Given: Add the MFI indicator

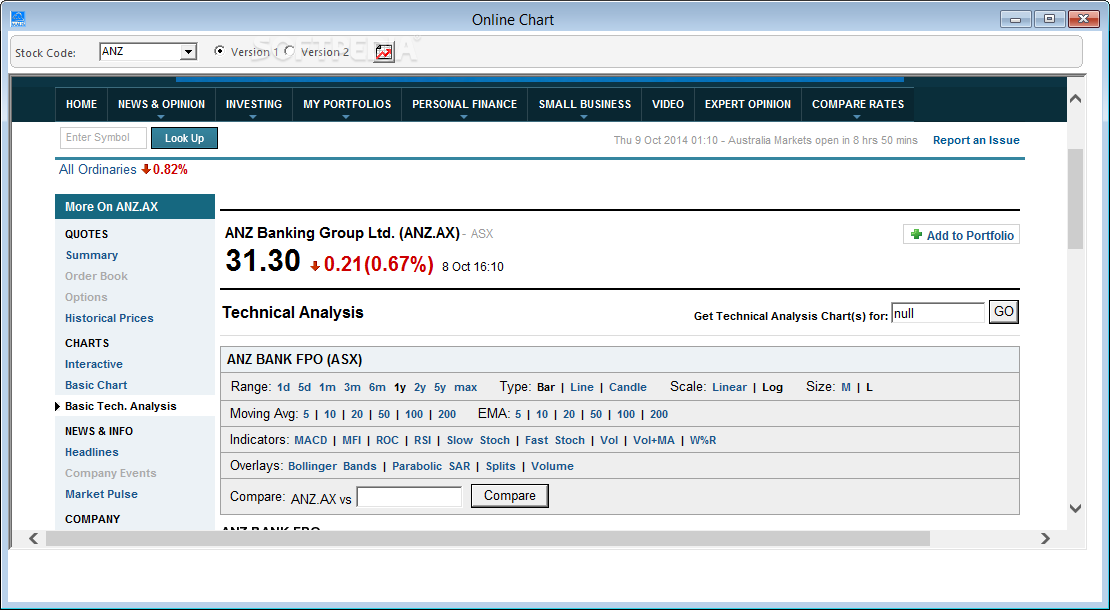Looking at the screenshot, I should [352, 440].
